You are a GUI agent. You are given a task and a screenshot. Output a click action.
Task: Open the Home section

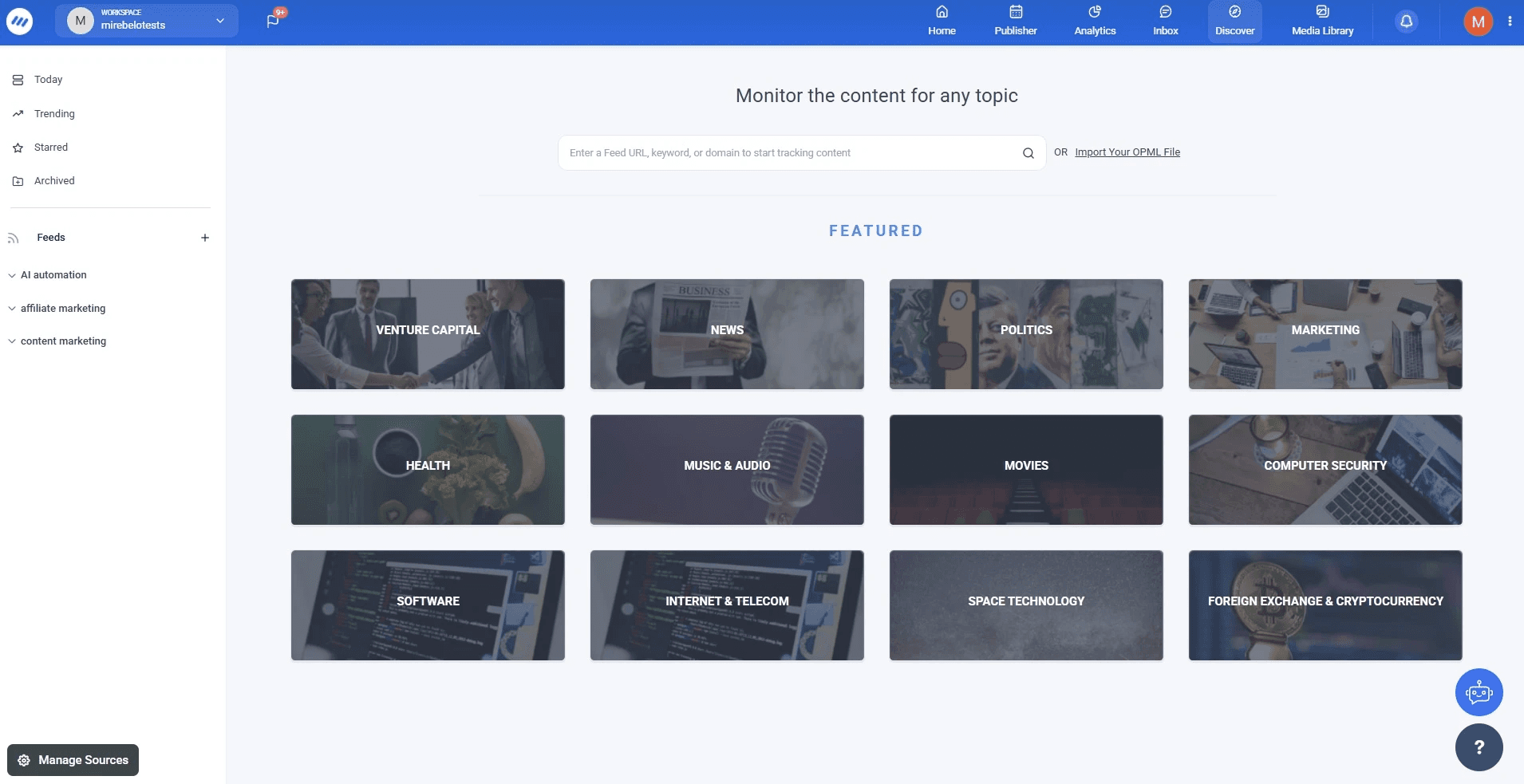[x=942, y=20]
